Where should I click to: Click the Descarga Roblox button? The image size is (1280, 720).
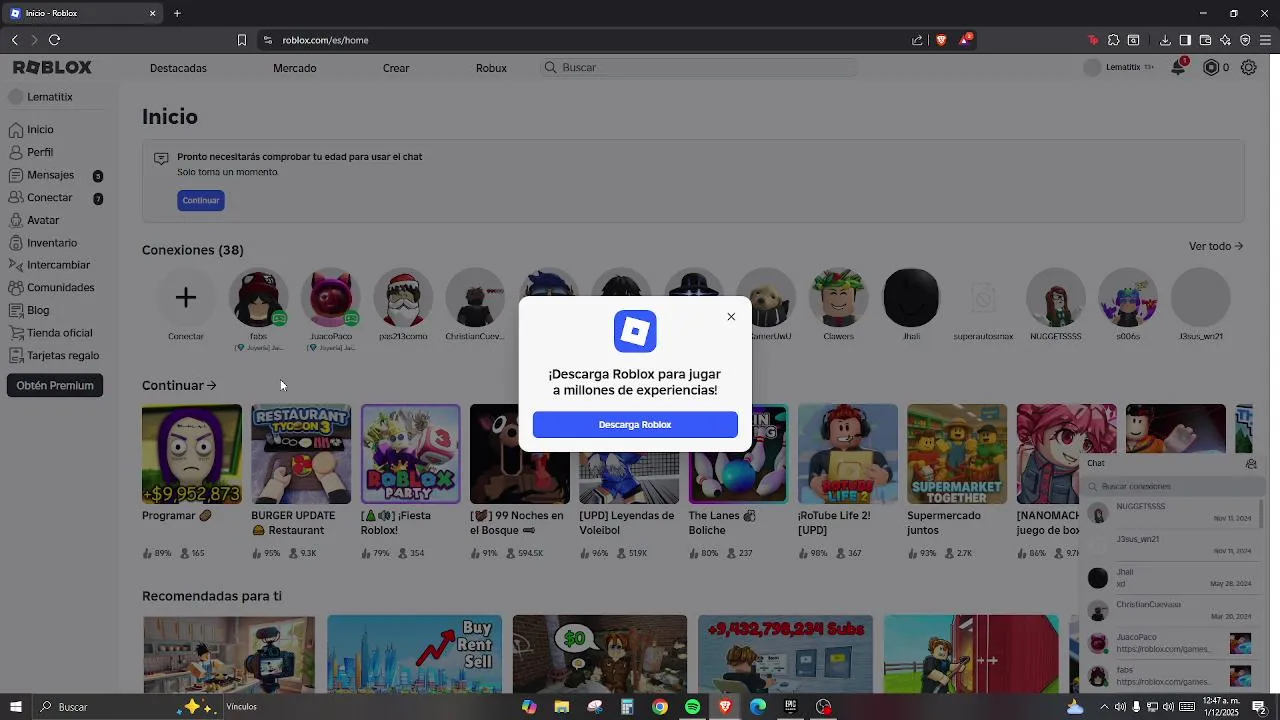pos(635,424)
